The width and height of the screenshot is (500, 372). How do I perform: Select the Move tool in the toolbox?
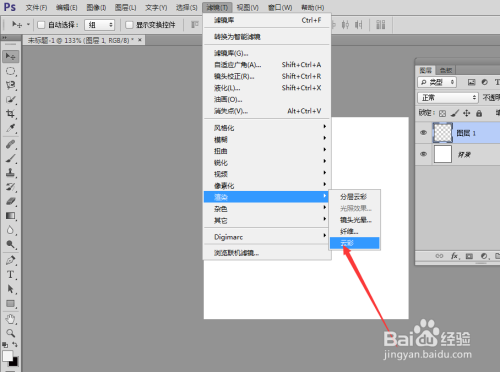click(11, 56)
